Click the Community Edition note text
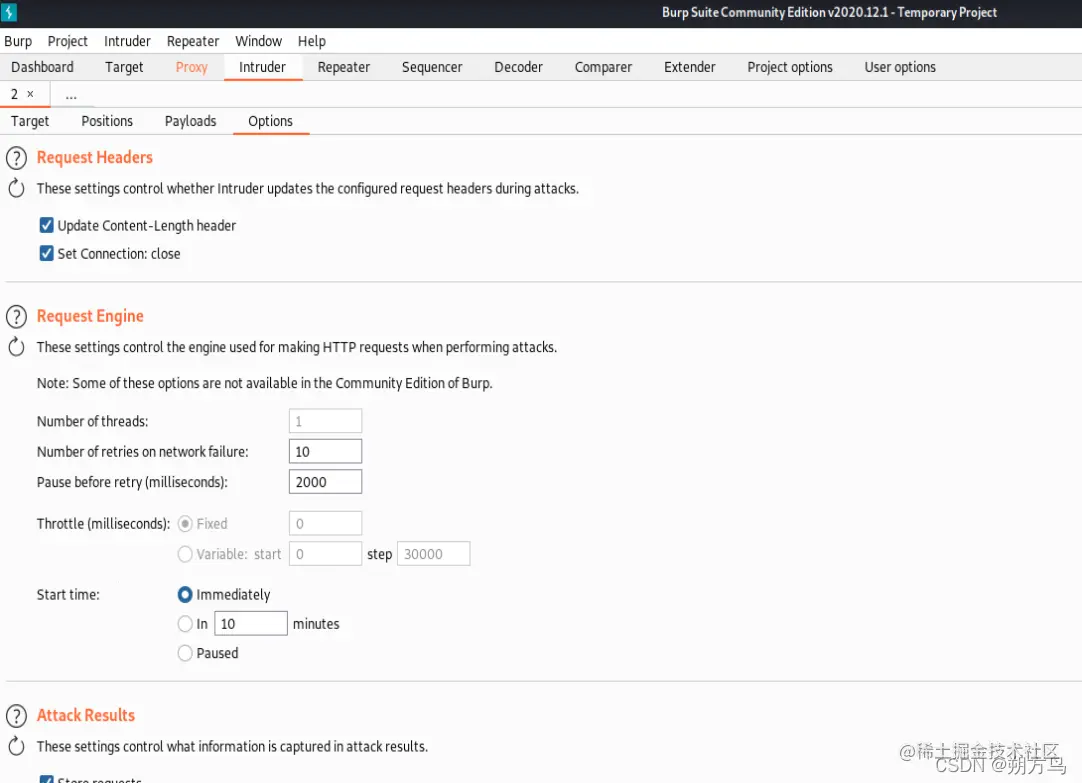Viewport: 1082px width, 784px height. point(264,383)
